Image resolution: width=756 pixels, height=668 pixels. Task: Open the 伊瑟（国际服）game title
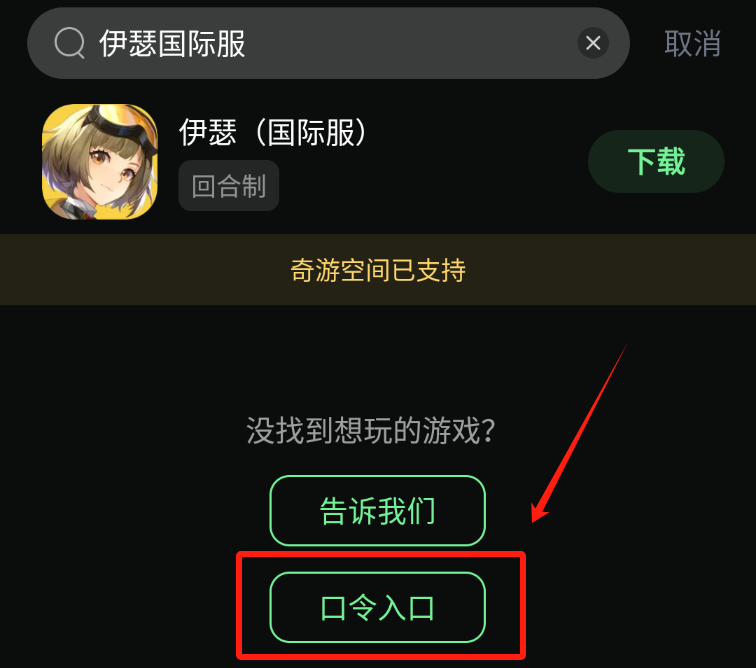(x=272, y=132)
